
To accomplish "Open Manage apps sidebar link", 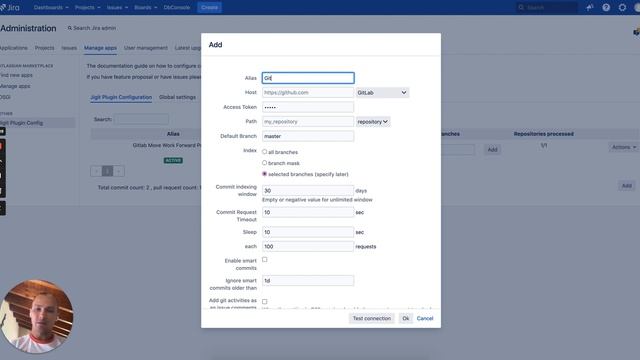I will point(15,86).
